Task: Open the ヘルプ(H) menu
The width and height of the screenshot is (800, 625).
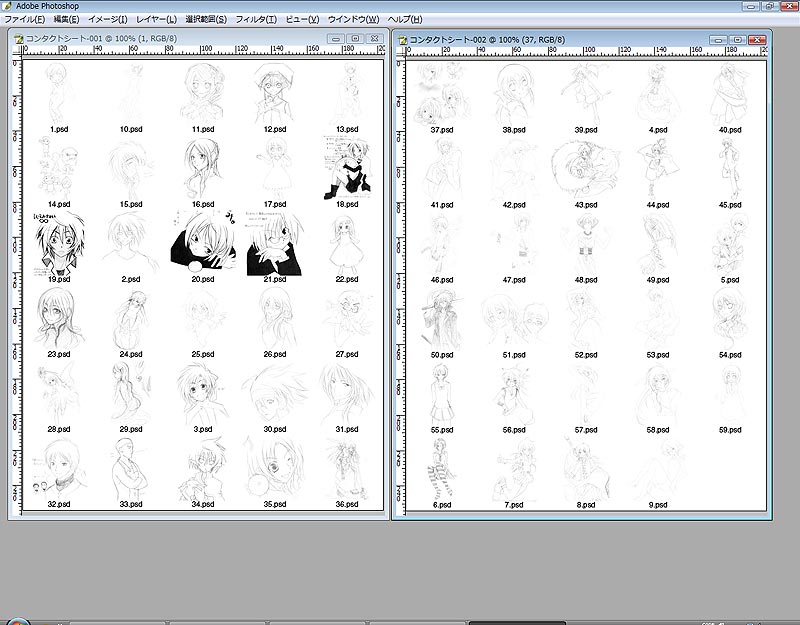Action: coord(405,20)
